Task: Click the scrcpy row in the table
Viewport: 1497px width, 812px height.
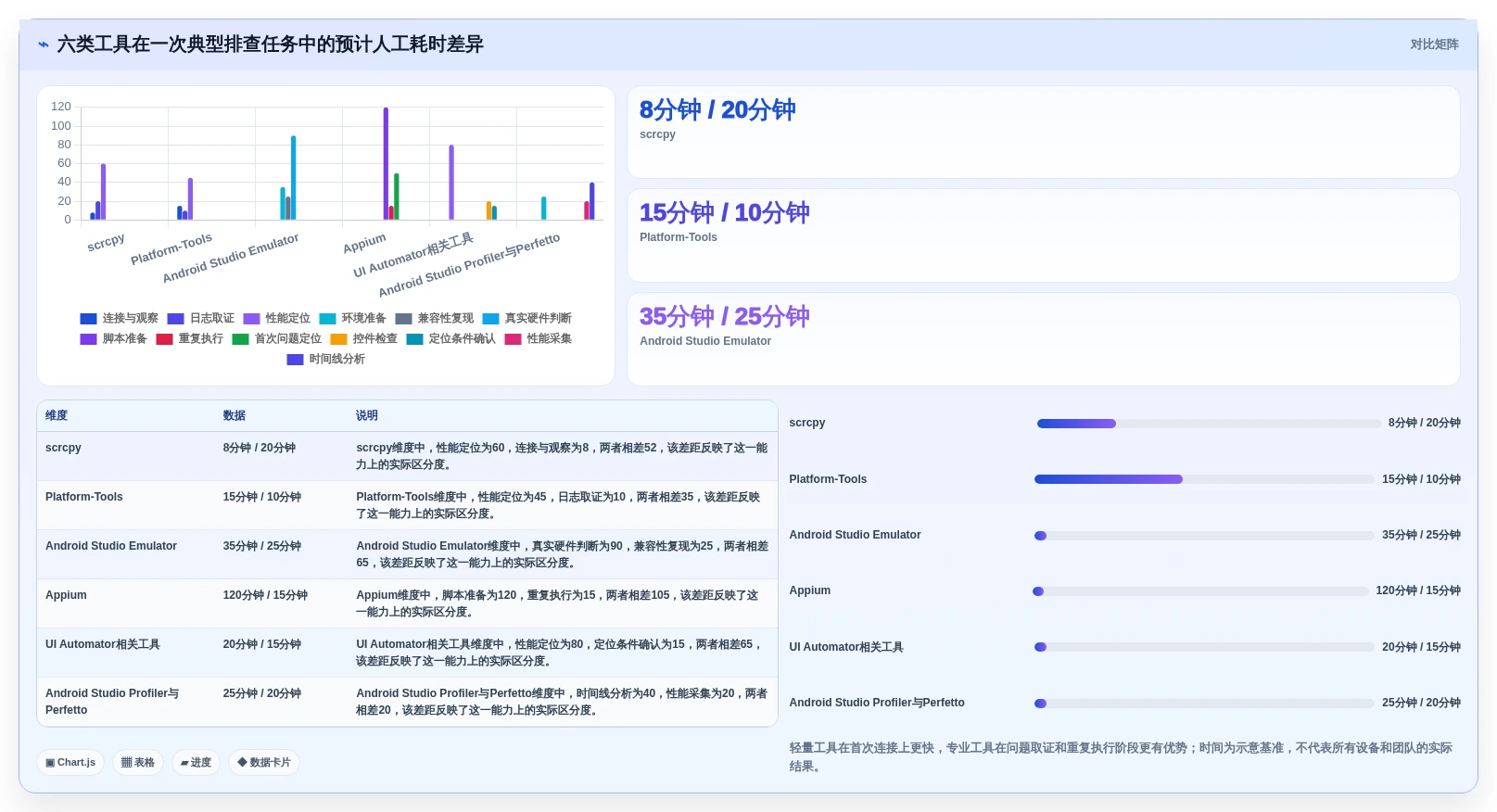Action: click(407, 456)
